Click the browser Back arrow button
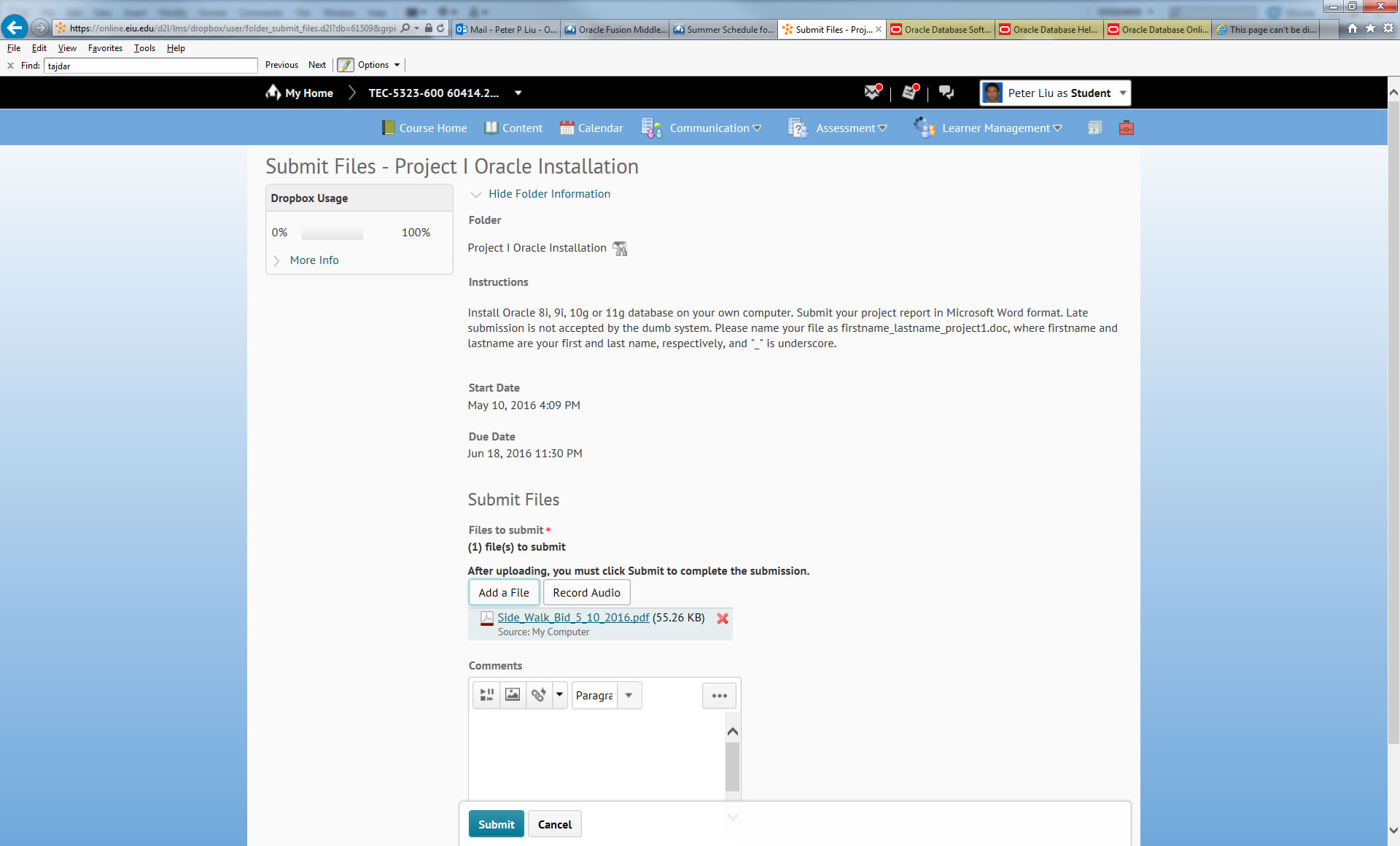This screenshot has height=846, width=1400. tap(14, 28)
